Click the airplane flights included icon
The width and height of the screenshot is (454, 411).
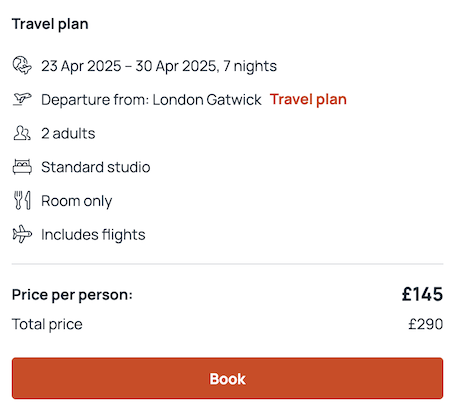point(22,234)
